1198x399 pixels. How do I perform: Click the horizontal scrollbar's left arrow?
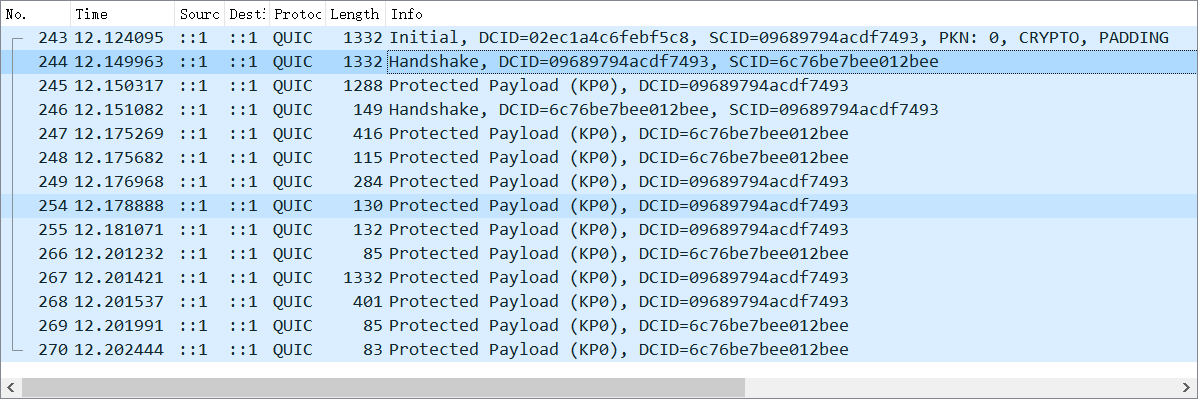tap(11, 388)
